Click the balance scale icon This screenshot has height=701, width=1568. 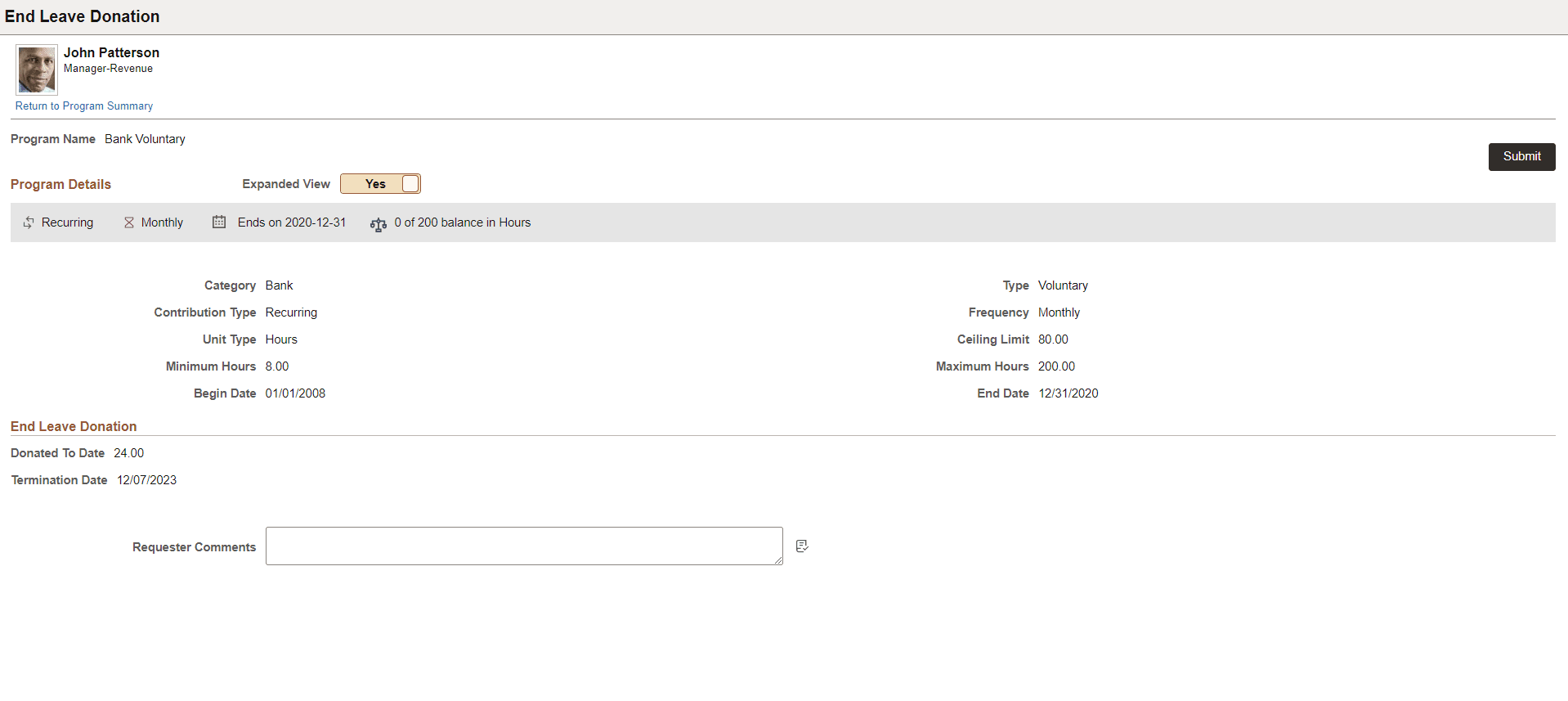[x=378, y=224]
